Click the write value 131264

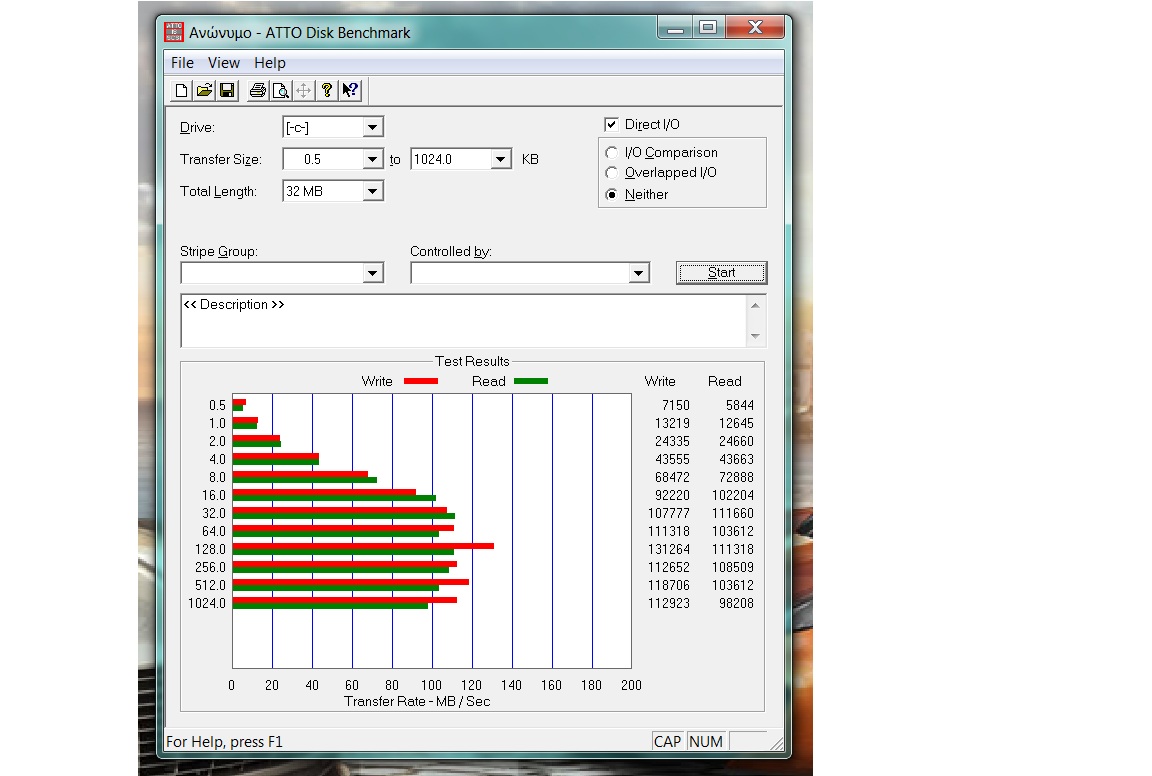click(669, 550)
